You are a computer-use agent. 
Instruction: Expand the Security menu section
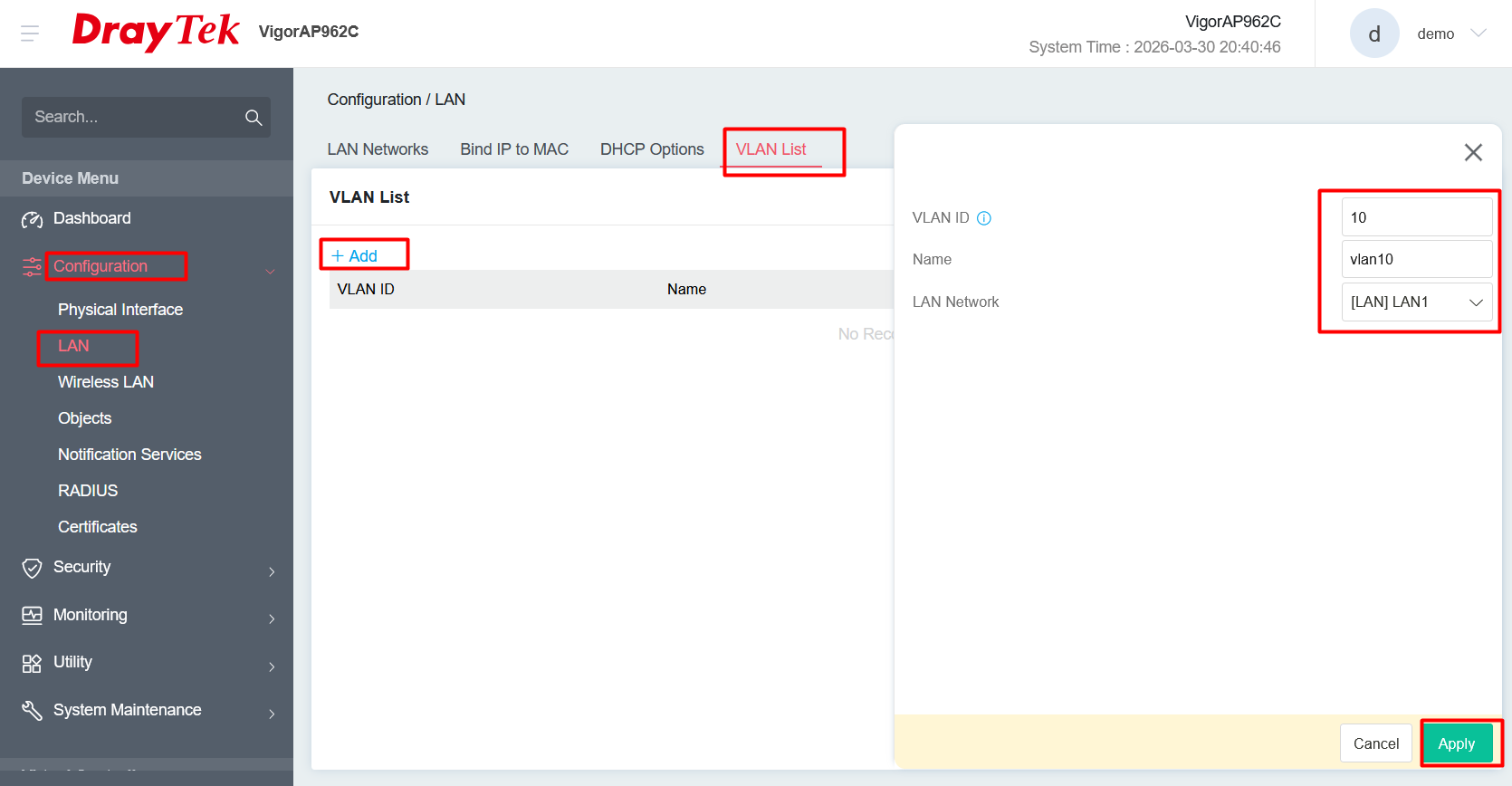(x=272, y=571)
